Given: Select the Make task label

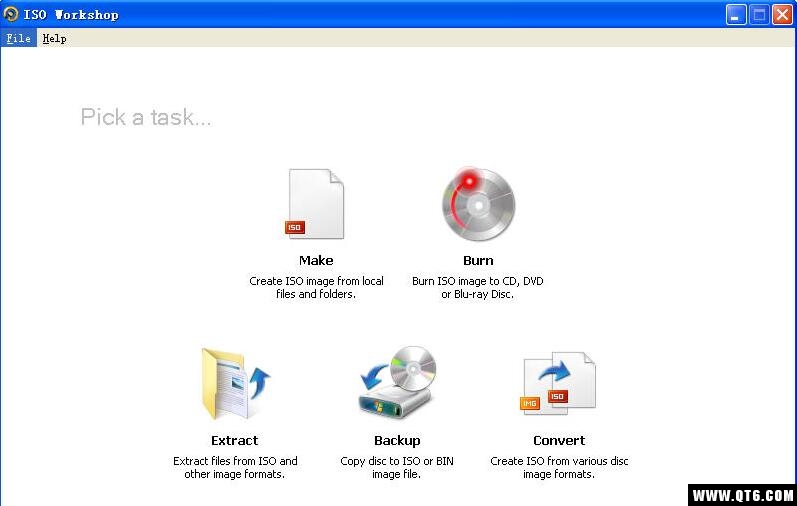Looking at the screenshot, I should pyautogui.click(x=316, y=260).
